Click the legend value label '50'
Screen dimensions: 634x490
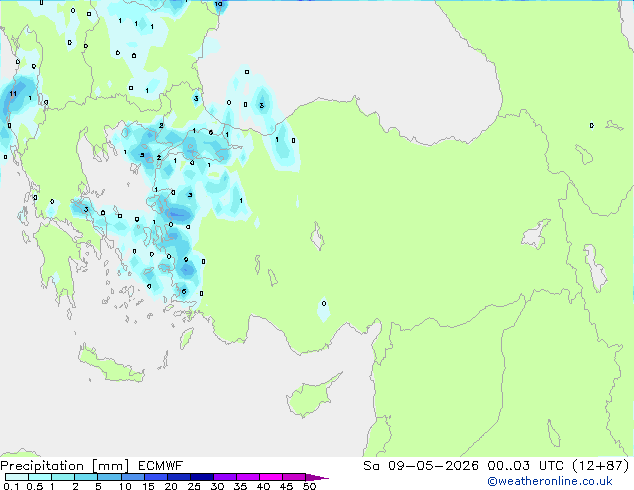click(309, 486)
